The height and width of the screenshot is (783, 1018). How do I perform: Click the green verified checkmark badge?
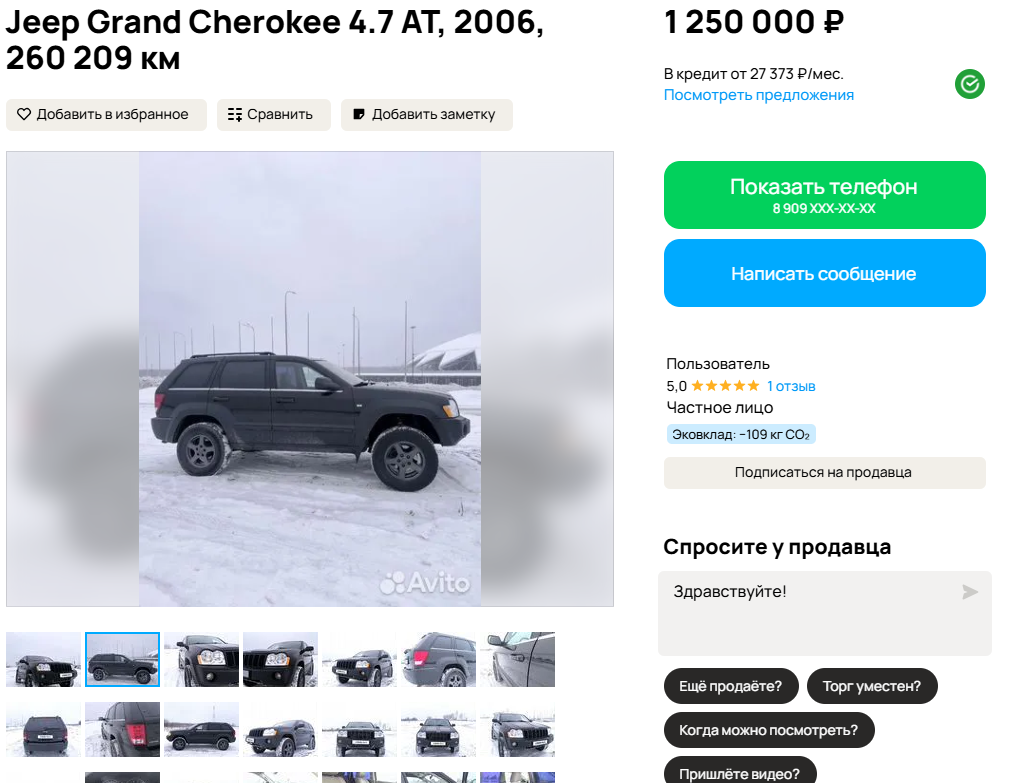969,84
